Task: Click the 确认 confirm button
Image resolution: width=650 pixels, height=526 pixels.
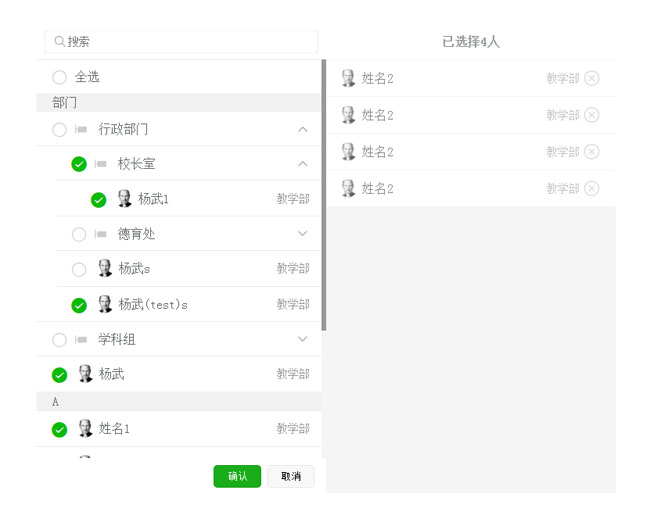Action: click(x=237, y=476)
